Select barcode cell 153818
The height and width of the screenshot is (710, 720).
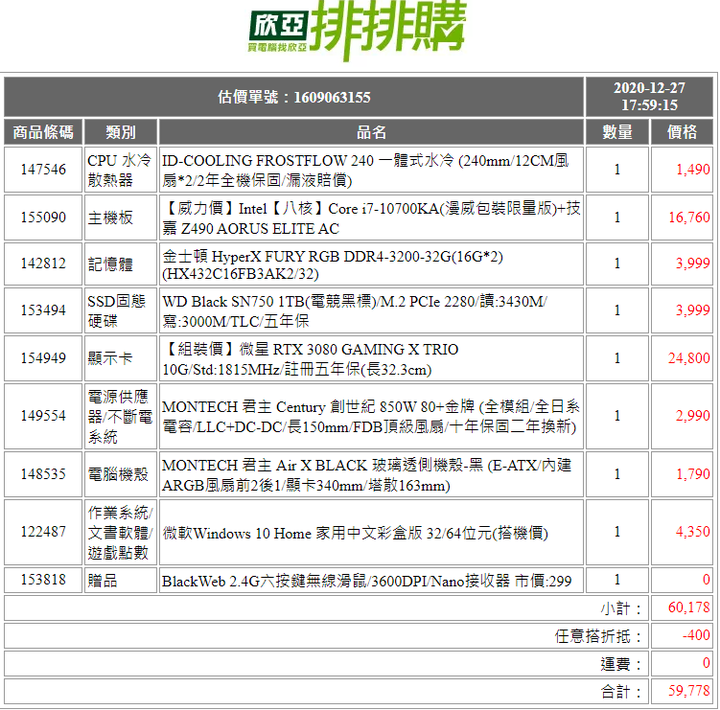click(x=43, y=580)
